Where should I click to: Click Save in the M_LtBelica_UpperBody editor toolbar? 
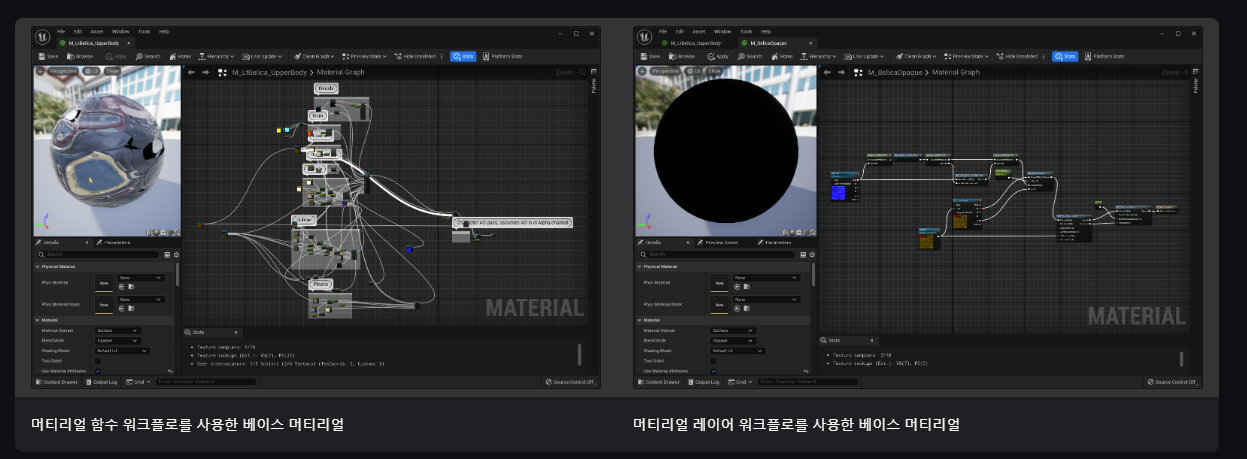pyautogui.click(x=48, y=56)
